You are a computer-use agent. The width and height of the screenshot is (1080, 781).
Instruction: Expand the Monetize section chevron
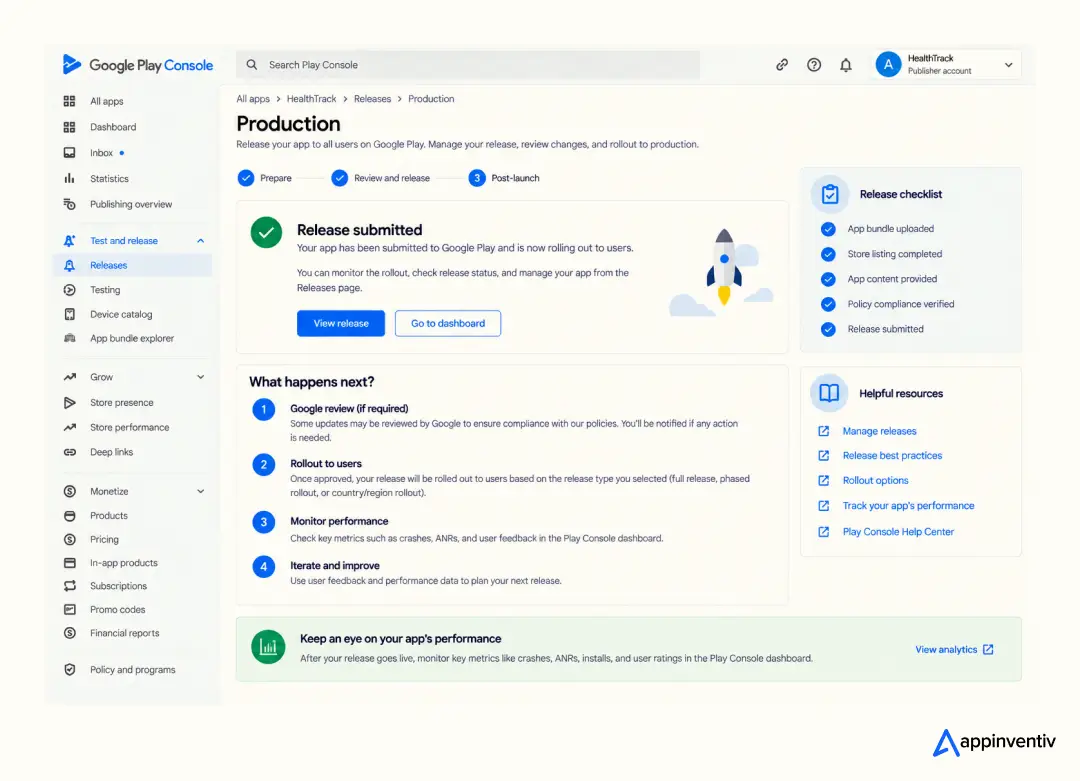[200, 491]
